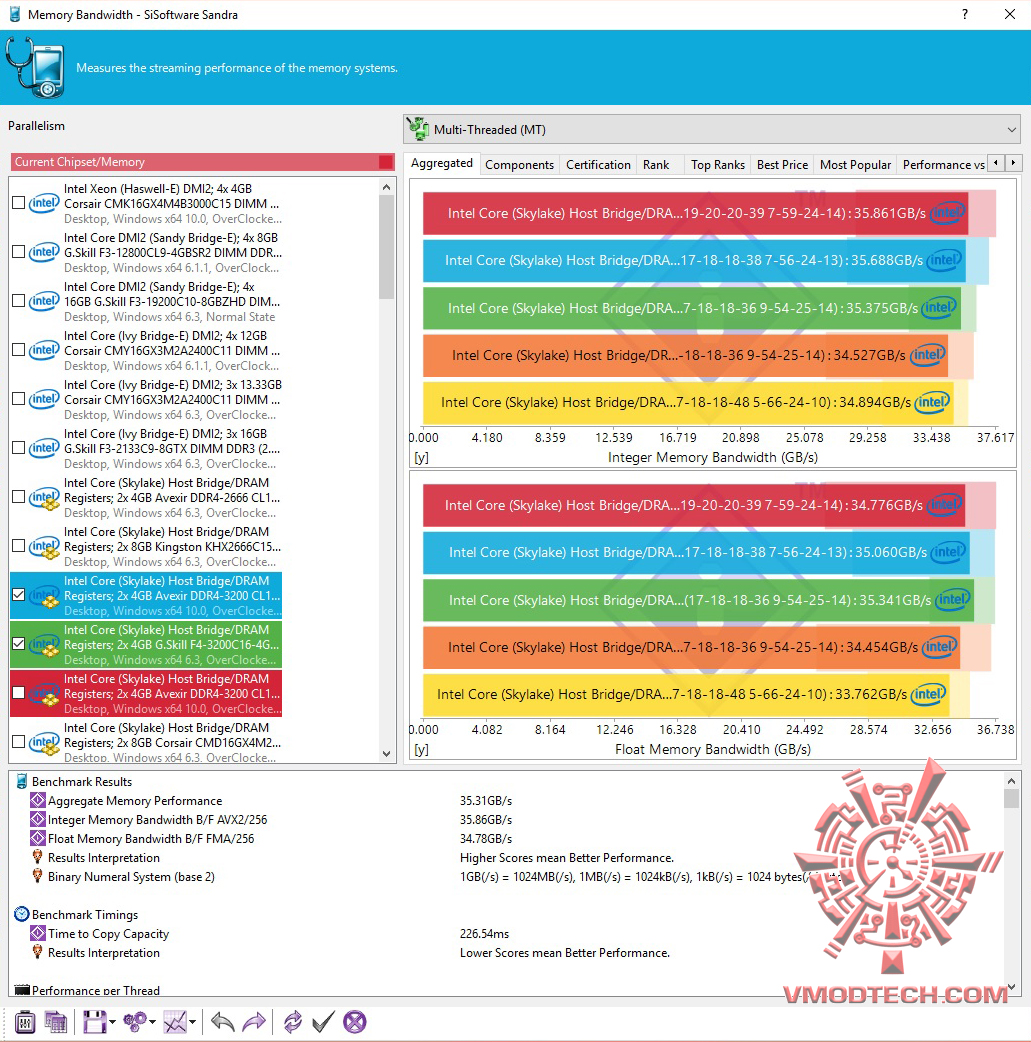The image size is (1031, 1042).
Task: Switch to the Top Ranks tab
Action: pos(718,165)
